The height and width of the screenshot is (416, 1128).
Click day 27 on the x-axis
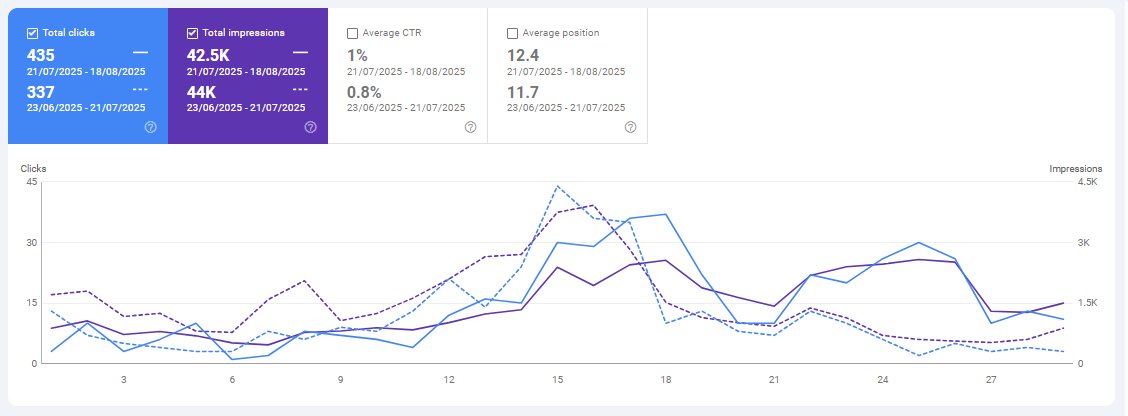(991, 379)
